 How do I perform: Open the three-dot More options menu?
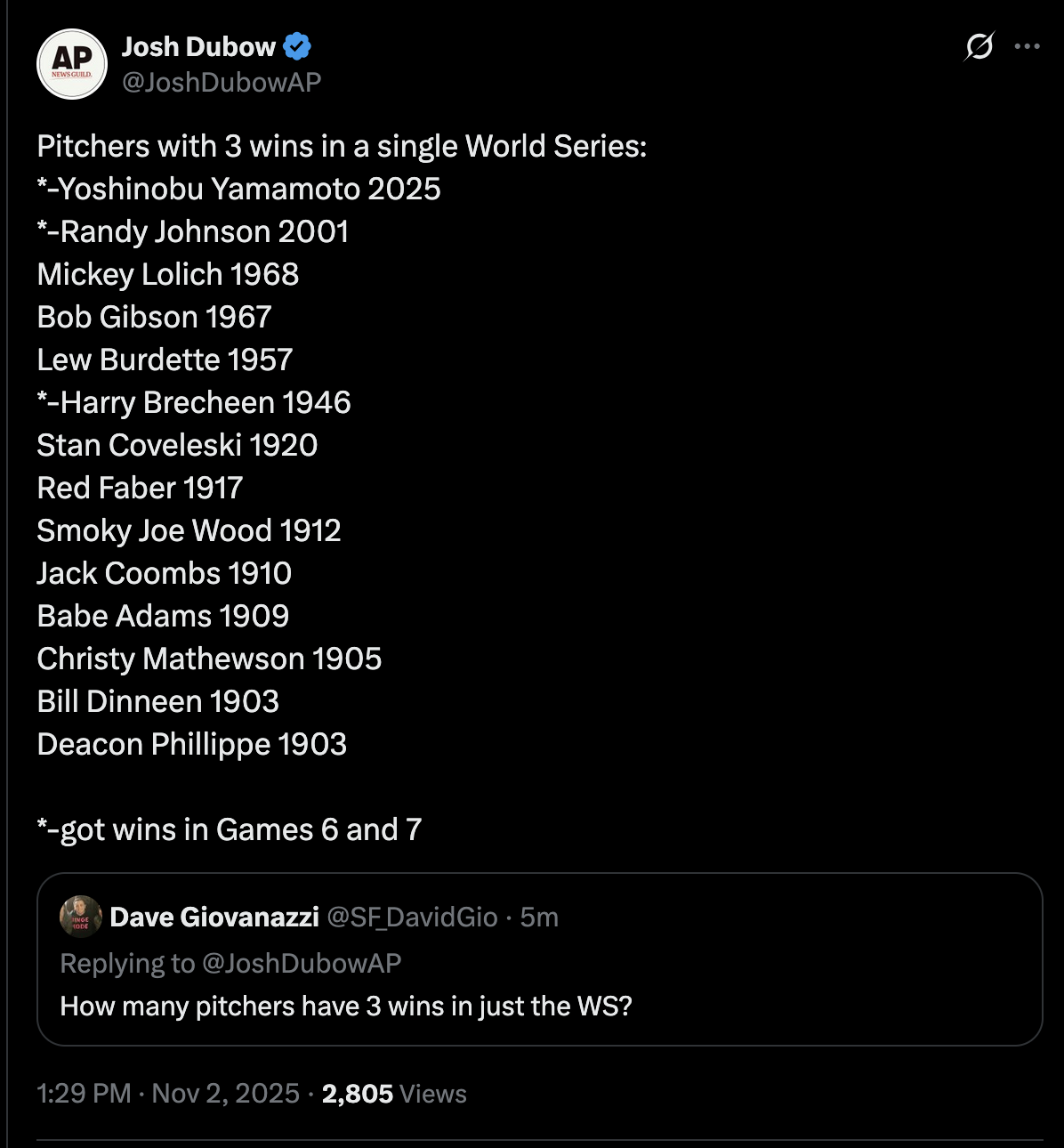[x=1027, y=46]
